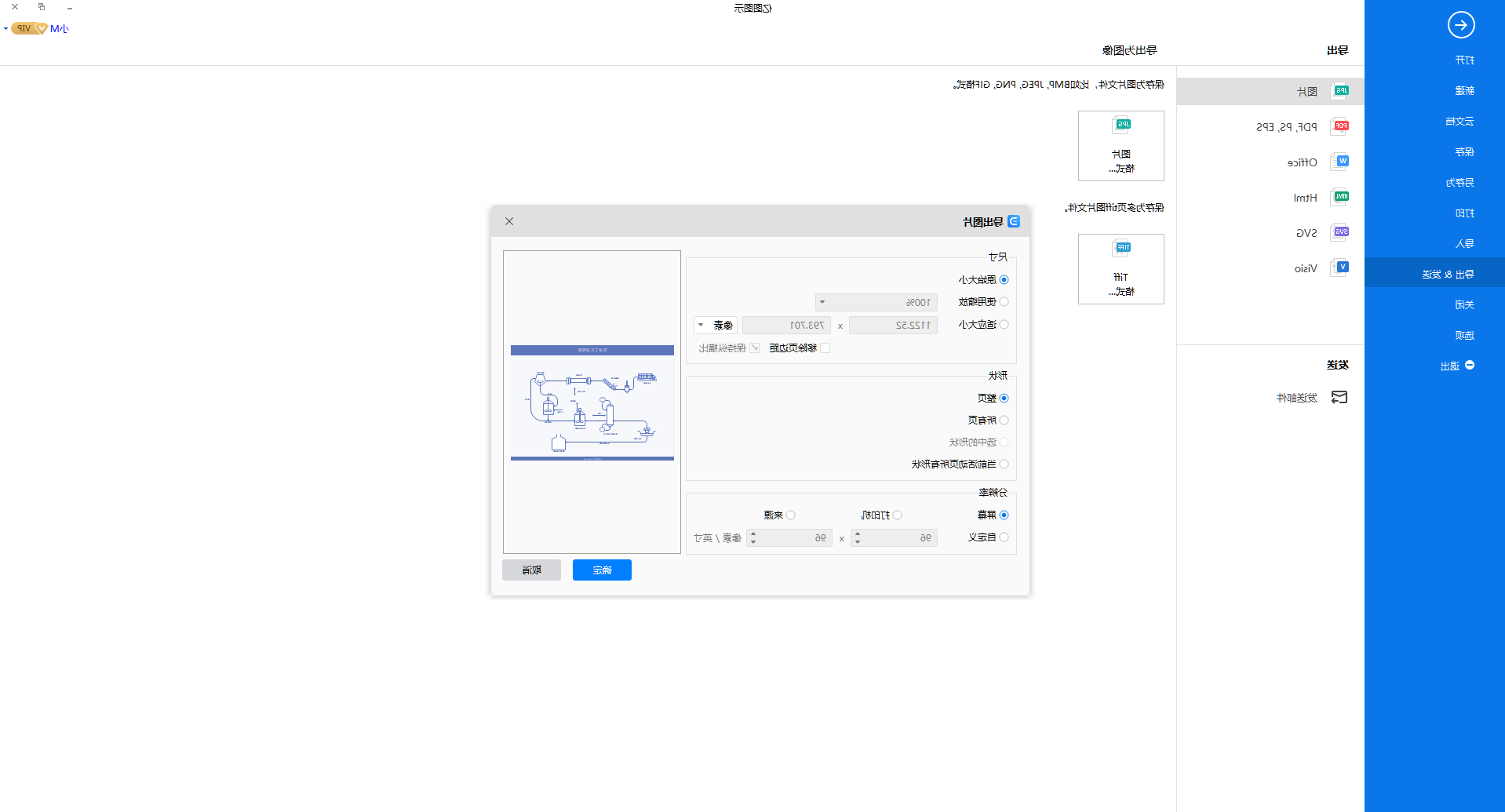Click 另存为 in the file menu

coord(1459,183)
